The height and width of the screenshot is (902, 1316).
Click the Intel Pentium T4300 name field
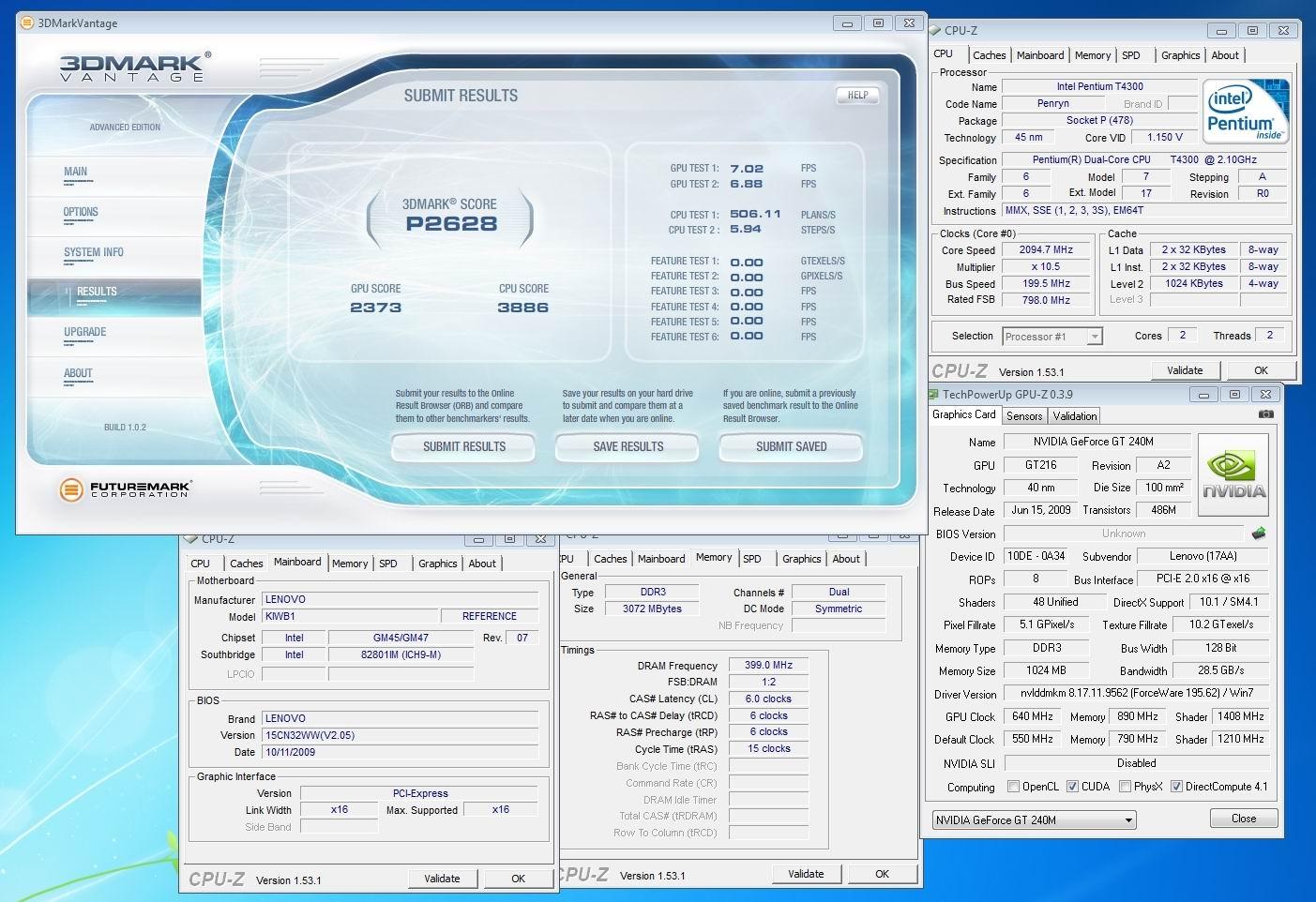(x=1099, y=86)
